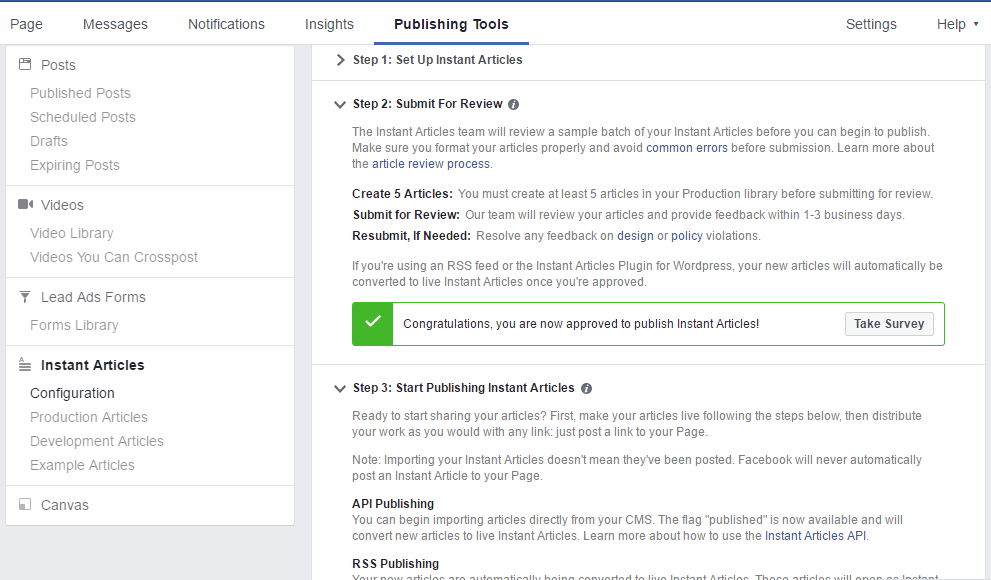The image size is (991, 580).
Task: Open the Help dropdown menu
Action: tap(957, 24)
